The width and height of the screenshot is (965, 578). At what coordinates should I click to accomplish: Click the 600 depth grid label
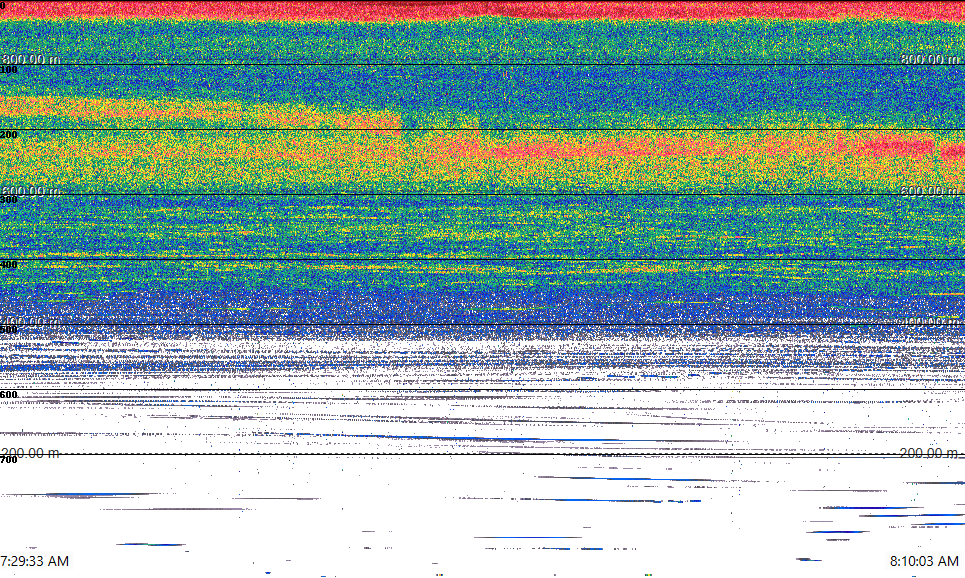pyautogui.click(x=9, y=395)
